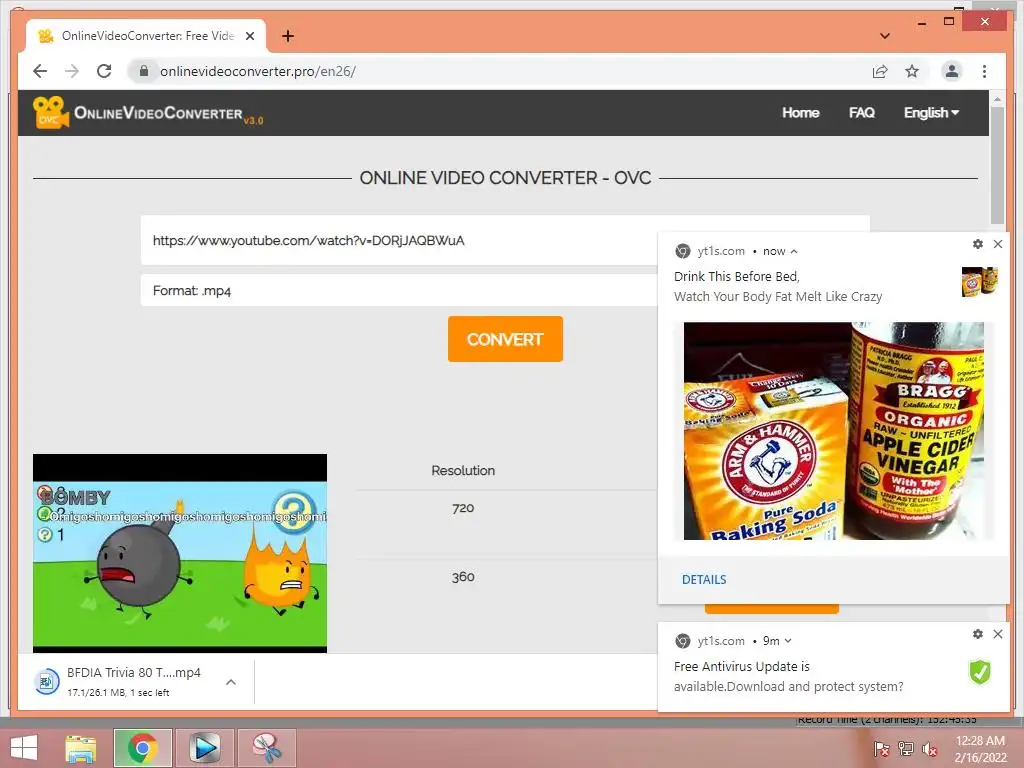This screenshot has width=1024, height=768.
Task: Click the baking soda ad image
Action: 834,431
